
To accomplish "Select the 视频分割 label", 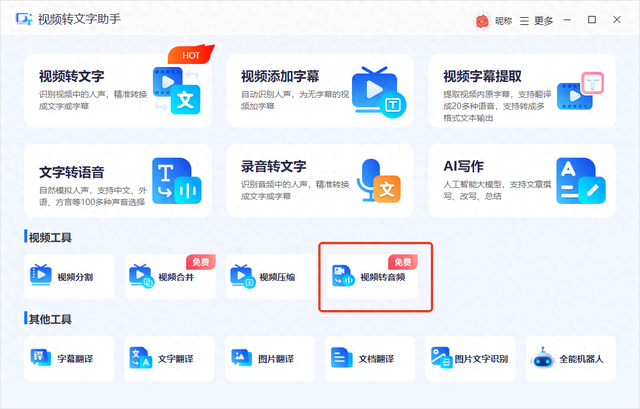I will coord(75,277).
